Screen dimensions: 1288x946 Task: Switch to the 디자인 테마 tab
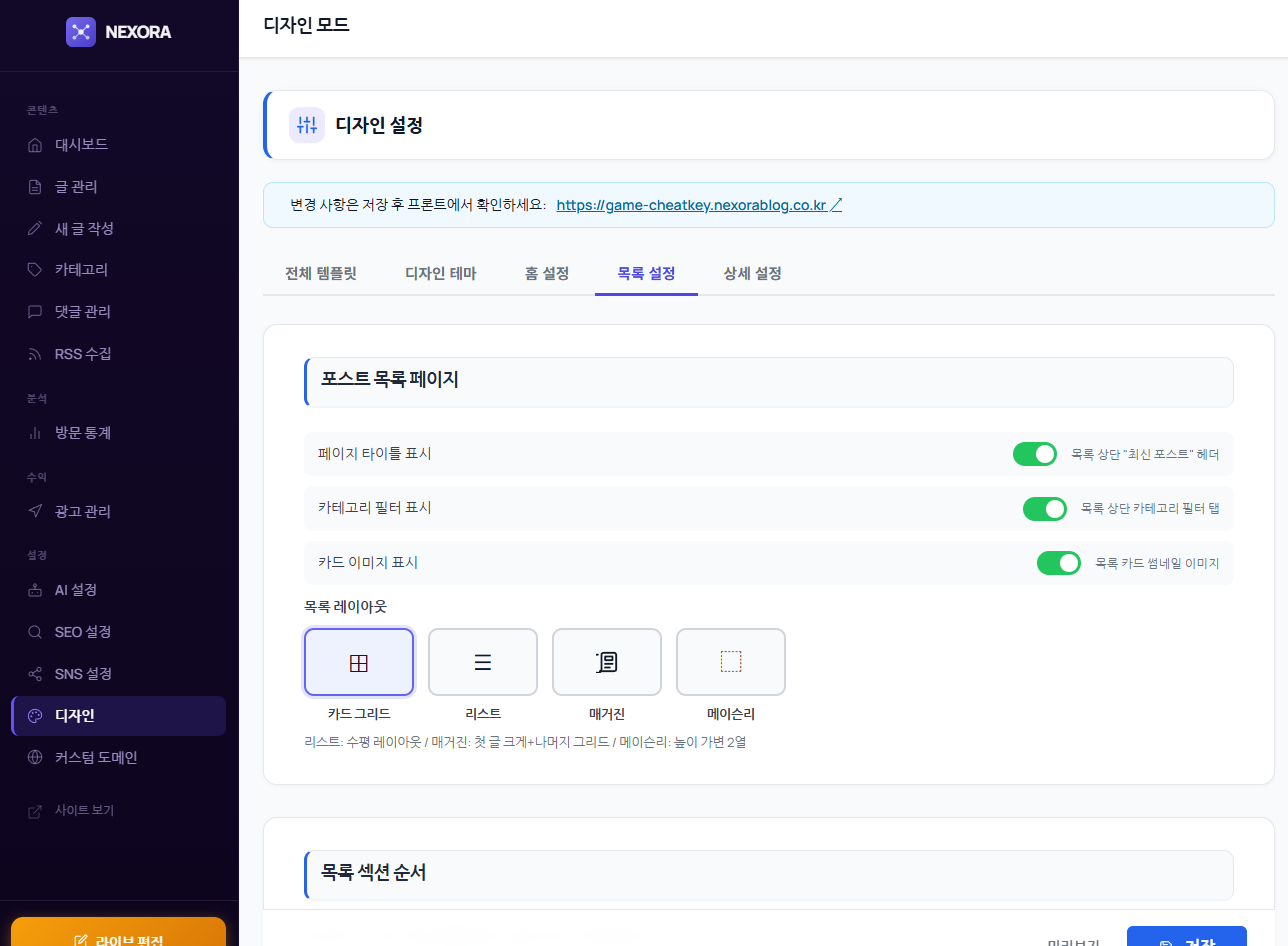point(440,273)
